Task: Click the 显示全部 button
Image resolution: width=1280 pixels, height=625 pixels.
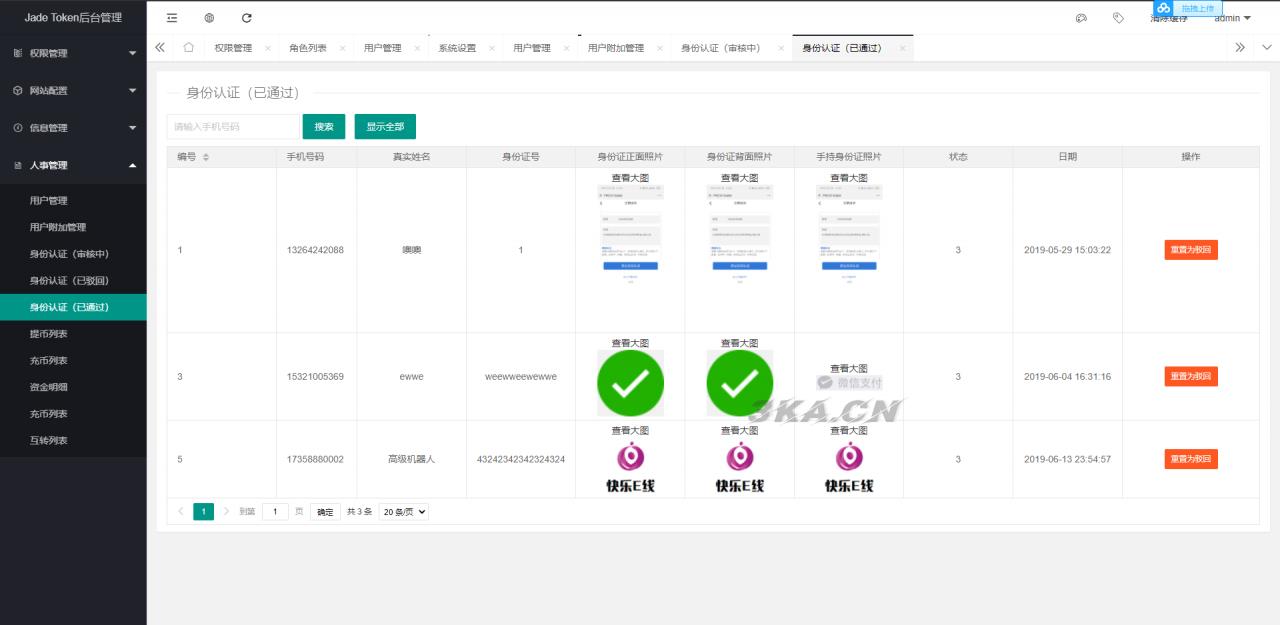Action: click(385, 127)
